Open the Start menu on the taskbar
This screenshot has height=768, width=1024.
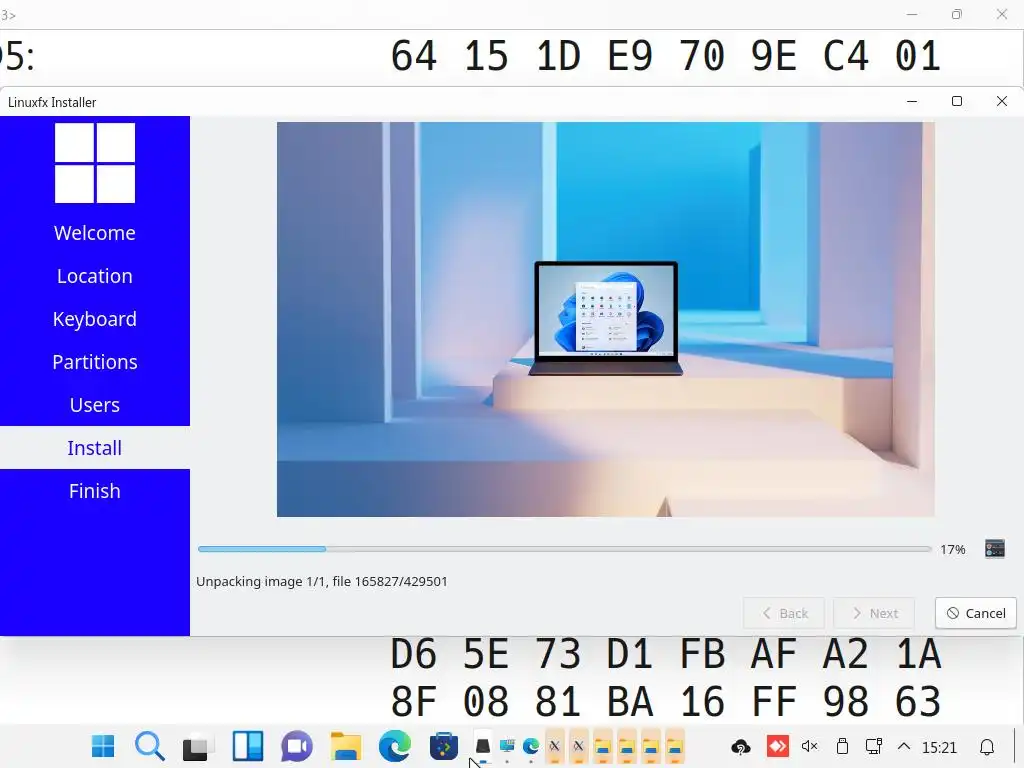click(103, 746)
